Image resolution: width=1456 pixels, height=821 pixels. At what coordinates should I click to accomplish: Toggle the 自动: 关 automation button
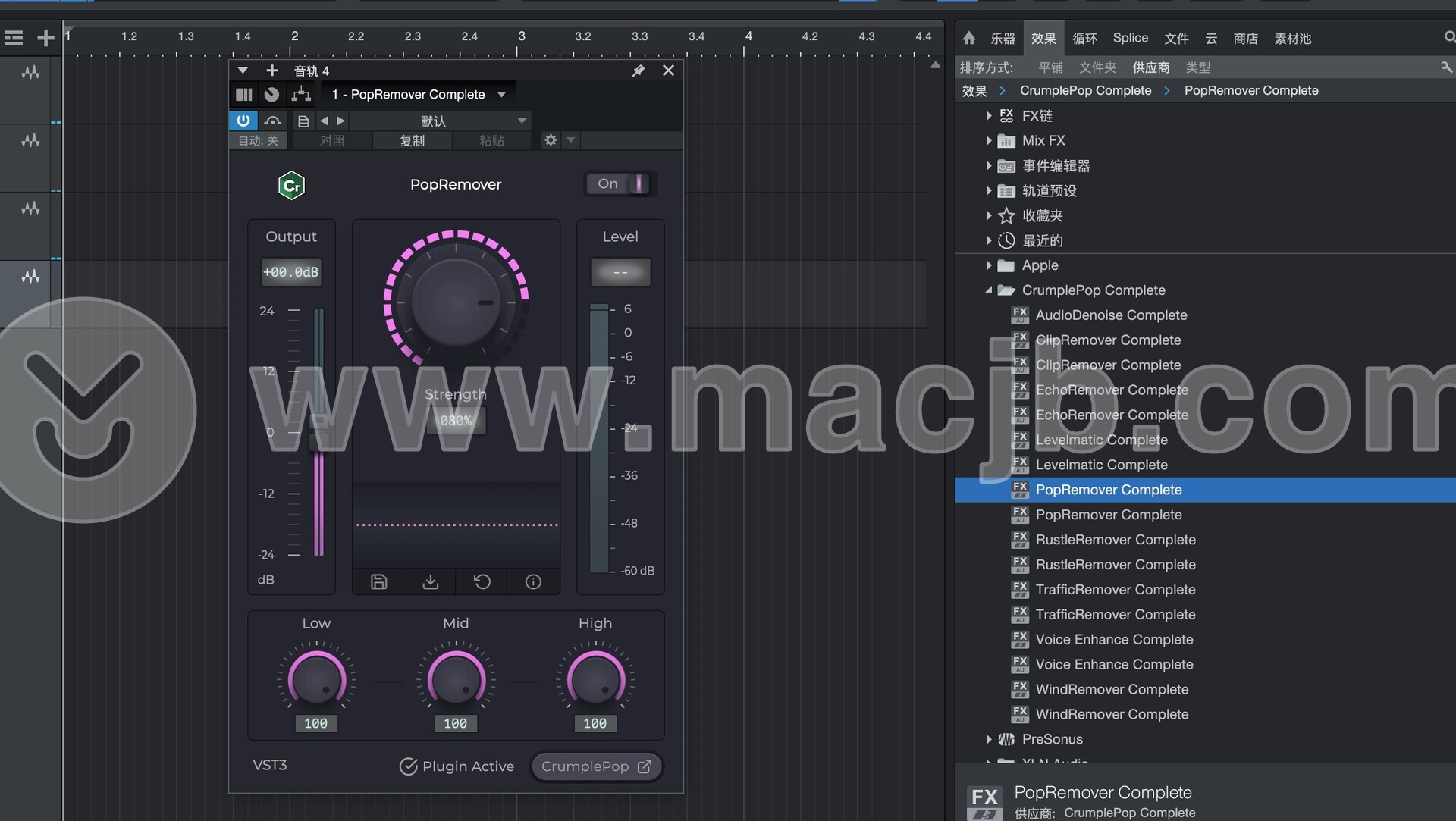pyautogui.click(x=259, y=140)
